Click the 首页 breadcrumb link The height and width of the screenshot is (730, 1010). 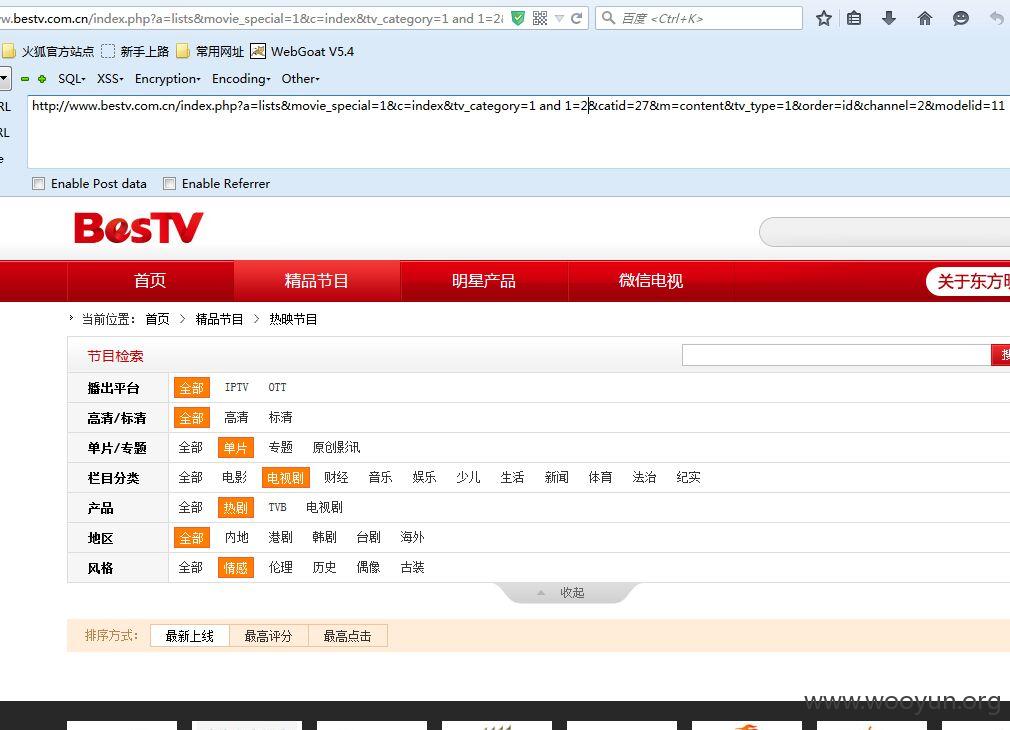click(x=157, y=319)
